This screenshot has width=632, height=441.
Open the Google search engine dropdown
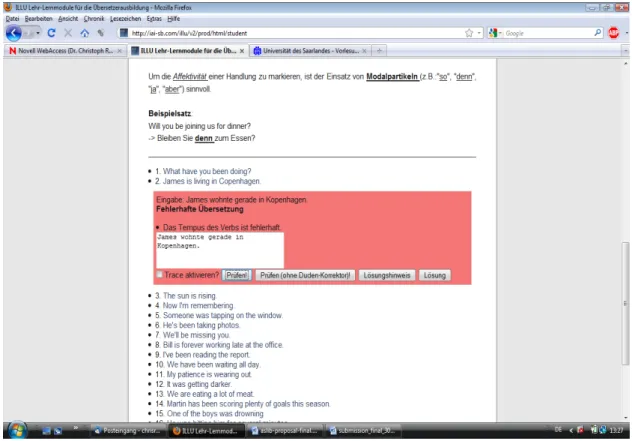tap(501, 33)
